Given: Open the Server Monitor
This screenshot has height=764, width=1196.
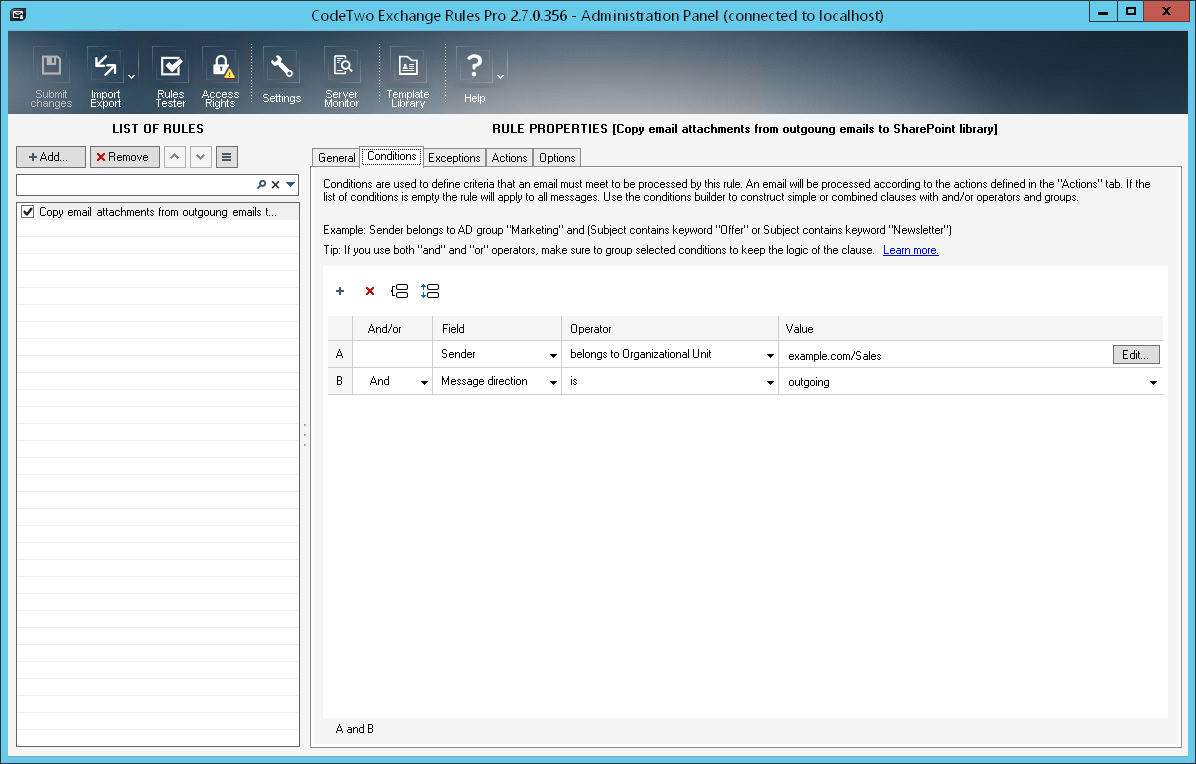Looking at the screenshot, I should point(341,77).
